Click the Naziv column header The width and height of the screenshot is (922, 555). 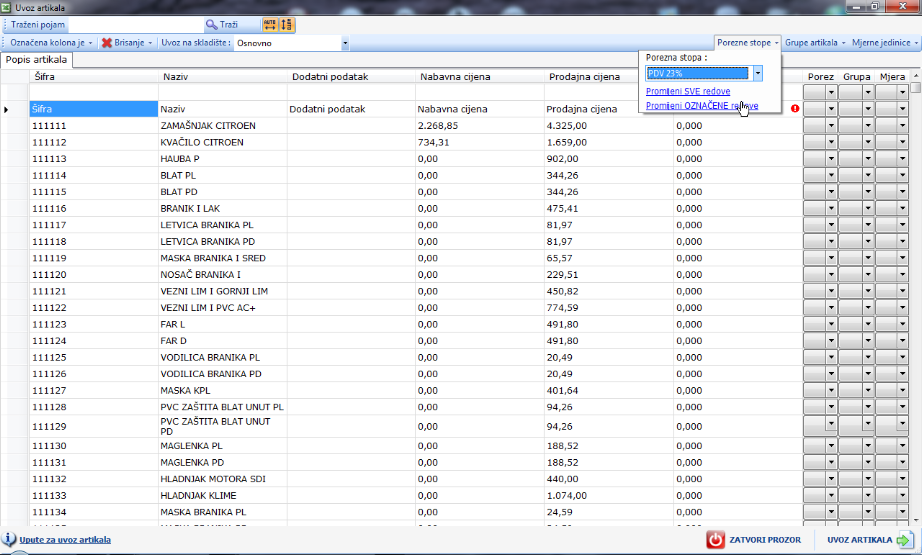223,77
